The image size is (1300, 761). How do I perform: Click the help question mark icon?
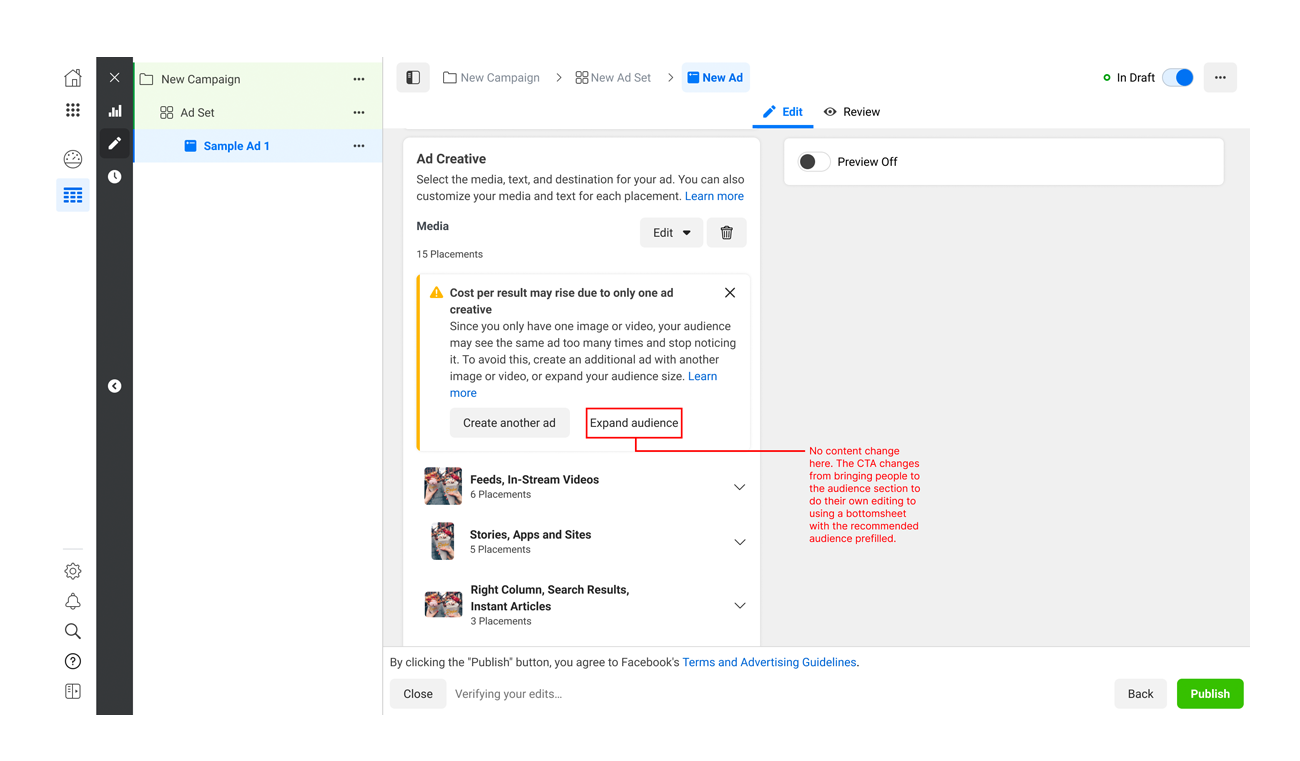73,661
